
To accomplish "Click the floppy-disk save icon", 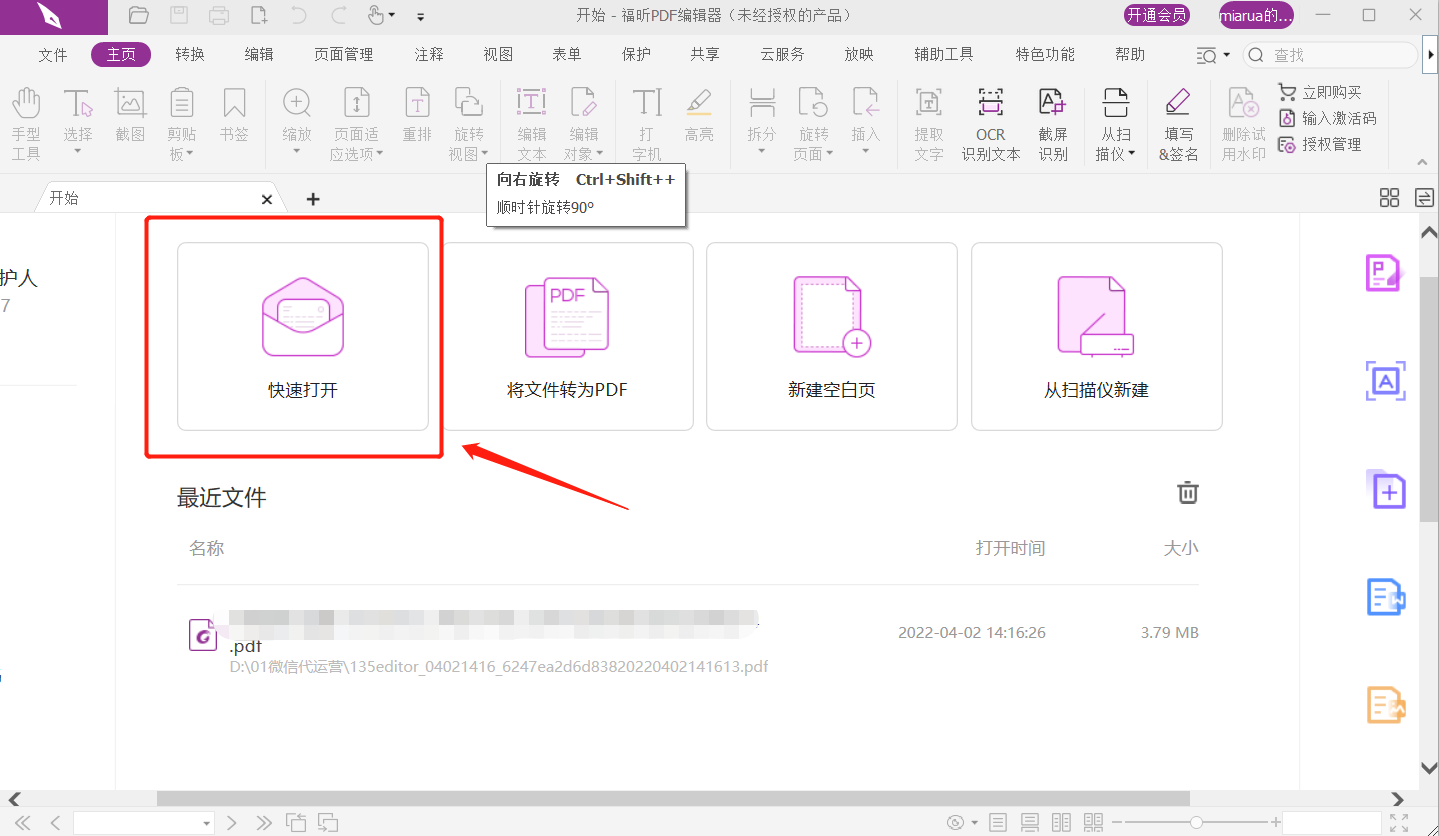I will coord(179,15).
